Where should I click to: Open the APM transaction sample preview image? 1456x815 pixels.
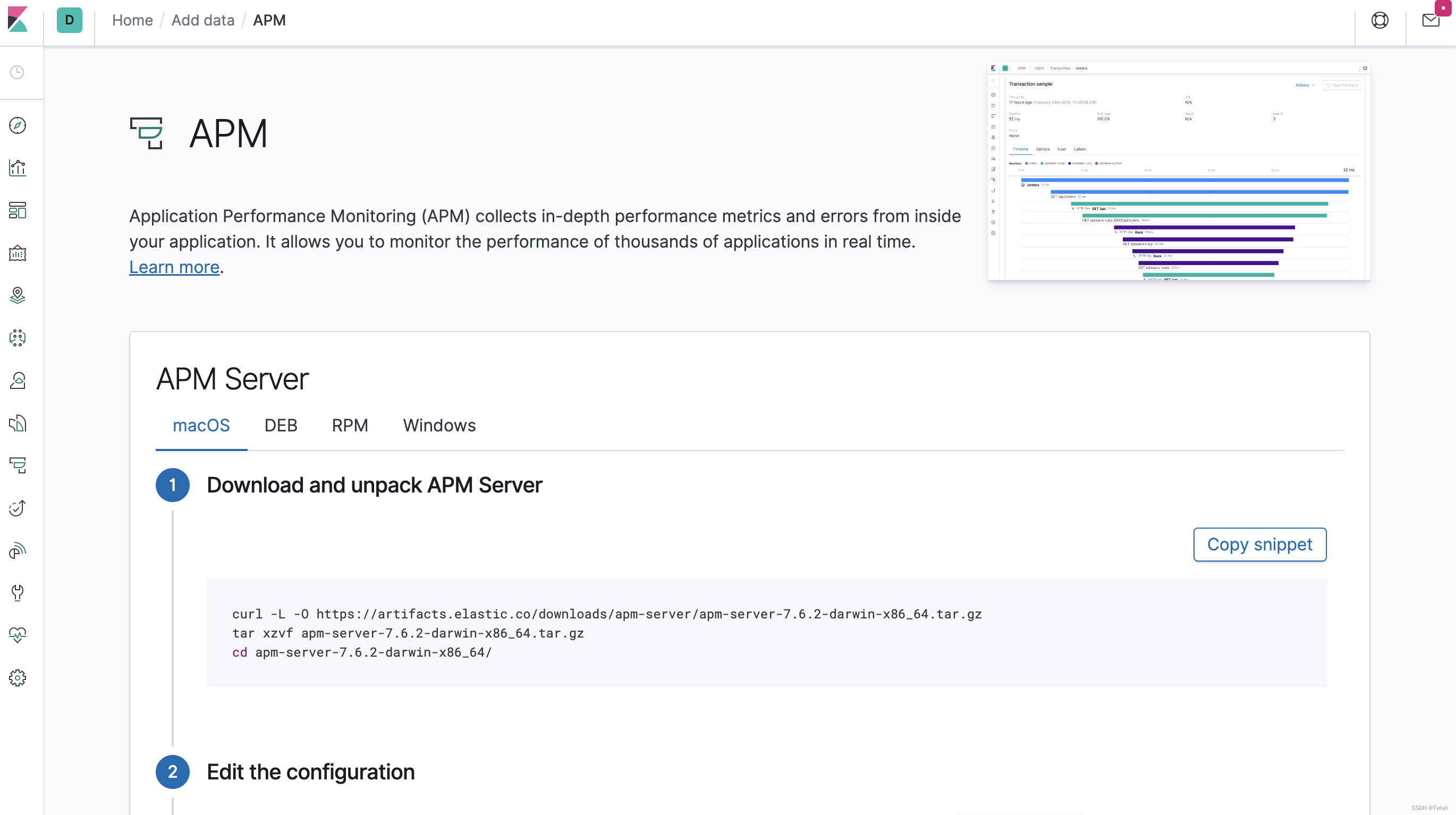[x=1179, y=171]
